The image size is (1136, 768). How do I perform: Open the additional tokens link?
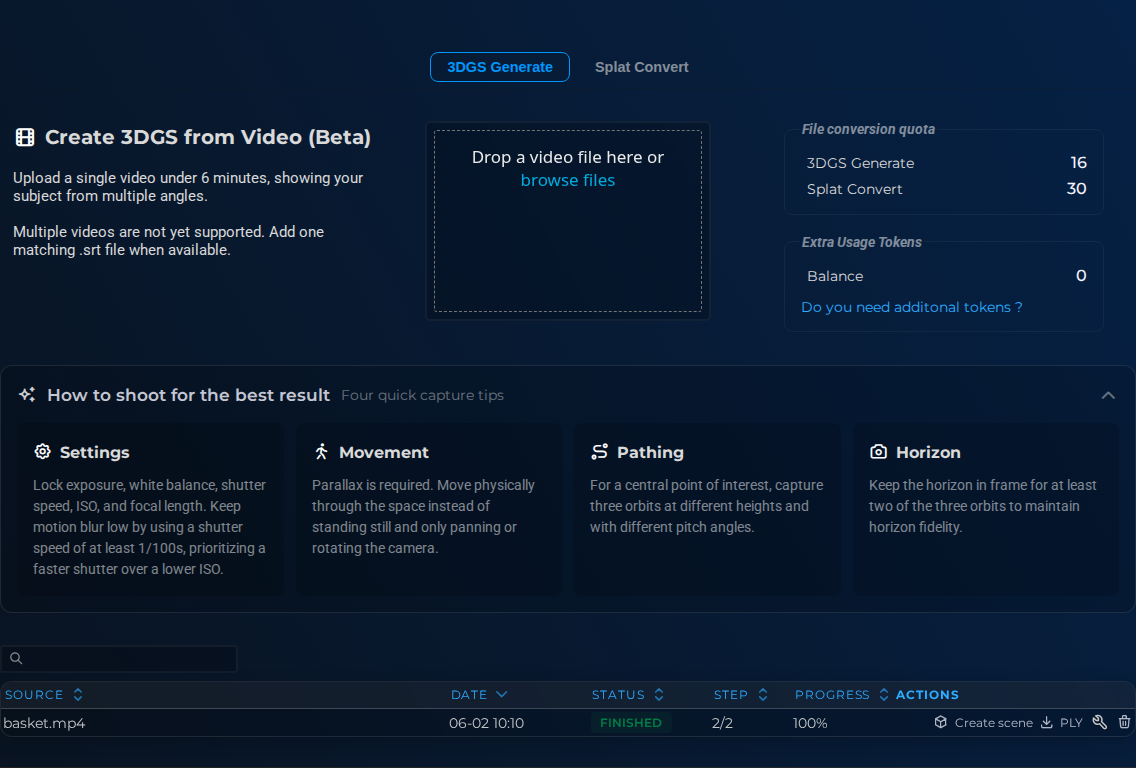point(911,307)
